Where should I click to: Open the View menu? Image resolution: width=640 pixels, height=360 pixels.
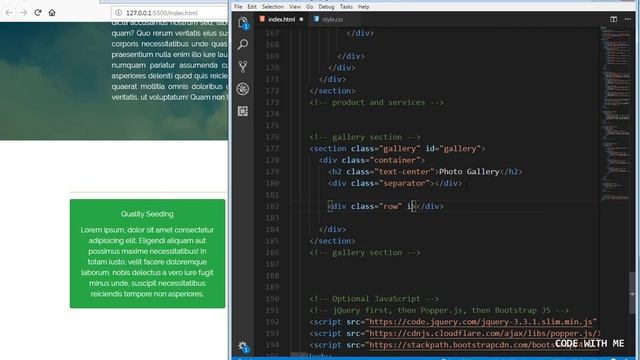295,7
